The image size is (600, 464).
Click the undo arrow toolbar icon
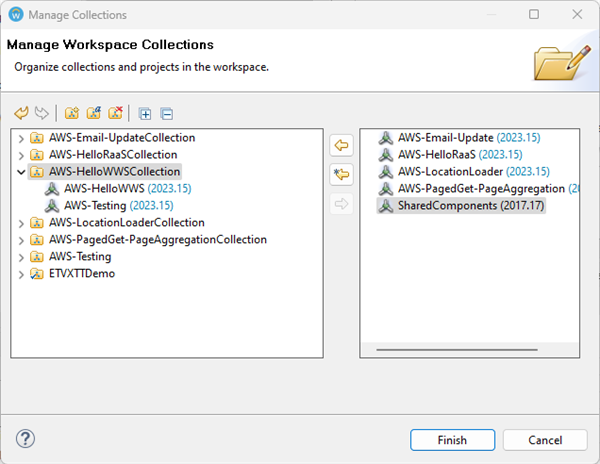[21, 113]
